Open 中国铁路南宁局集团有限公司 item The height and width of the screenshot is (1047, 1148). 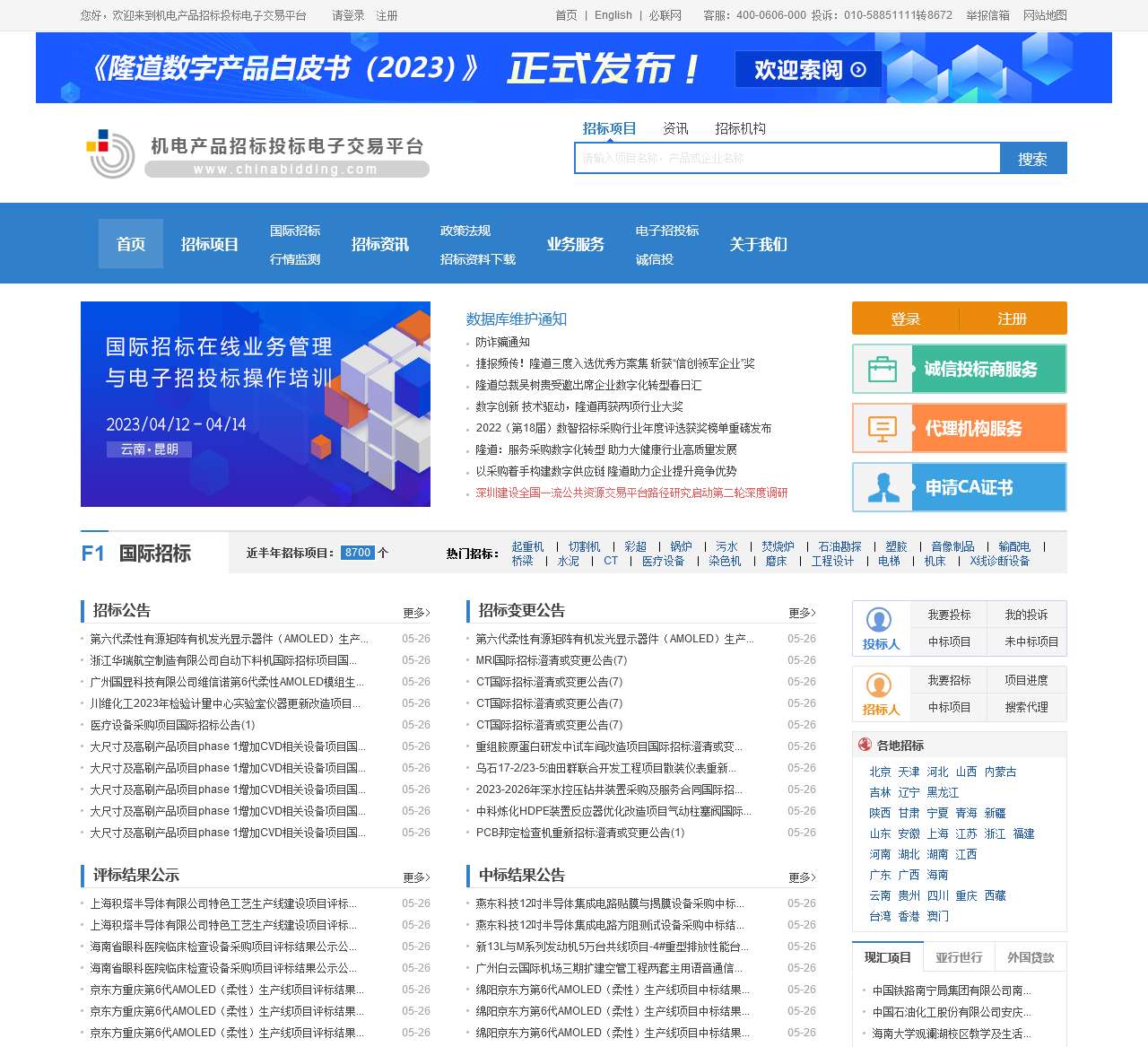[x=952, y=990]
